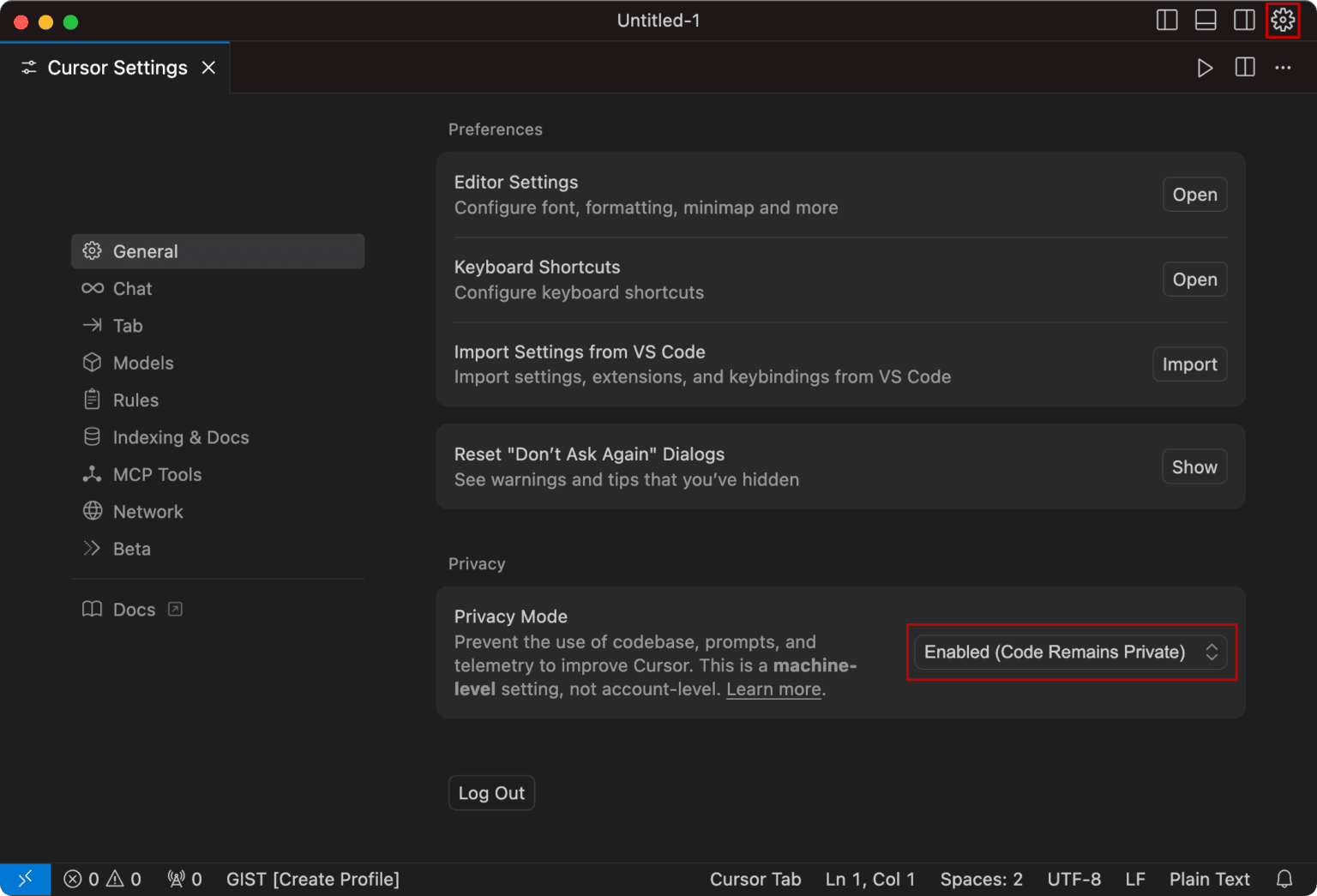Click the split editor icon
This screenshot has width=1317, height=896.
click(1245, 68)
